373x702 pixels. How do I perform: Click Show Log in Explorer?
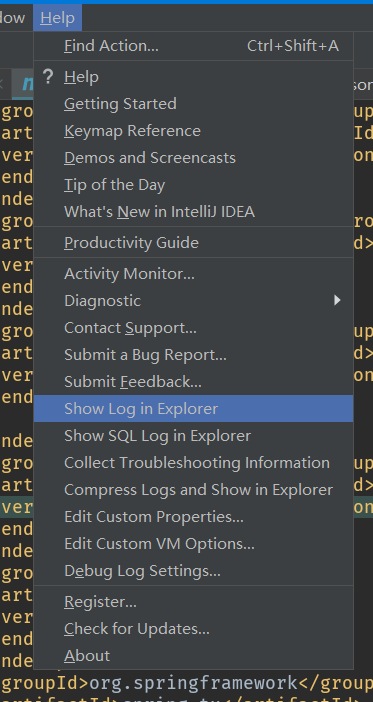click(x=193, y=408)
